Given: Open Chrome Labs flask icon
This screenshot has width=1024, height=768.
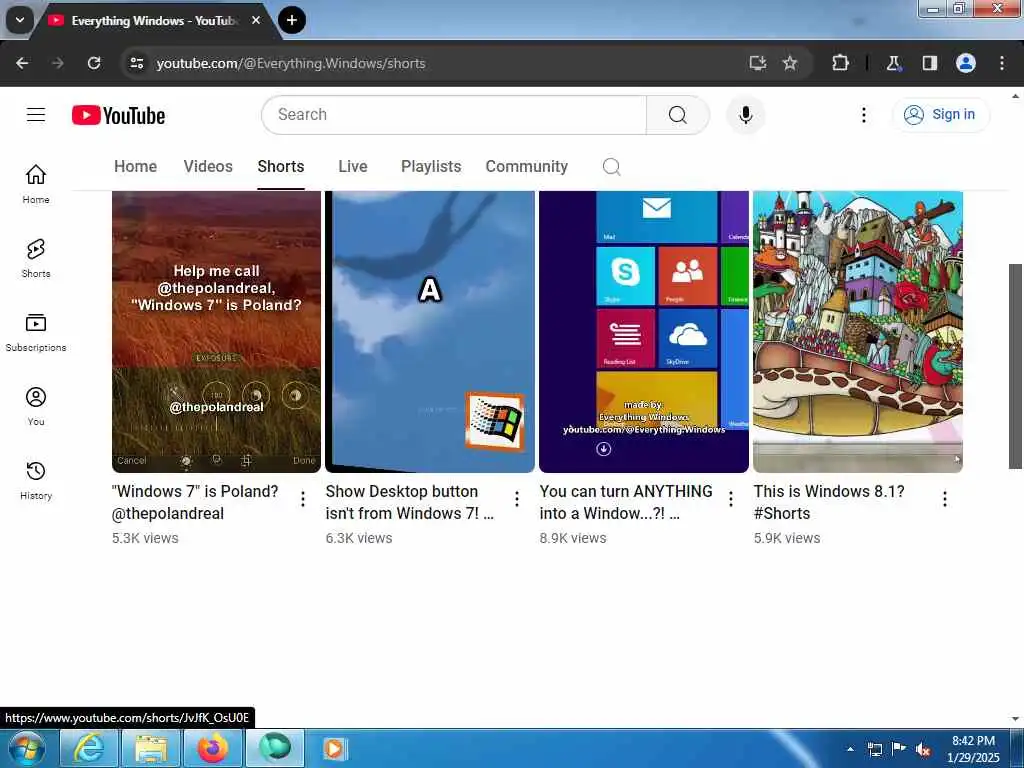Looking at the screenshot, I should coord(893,63).
